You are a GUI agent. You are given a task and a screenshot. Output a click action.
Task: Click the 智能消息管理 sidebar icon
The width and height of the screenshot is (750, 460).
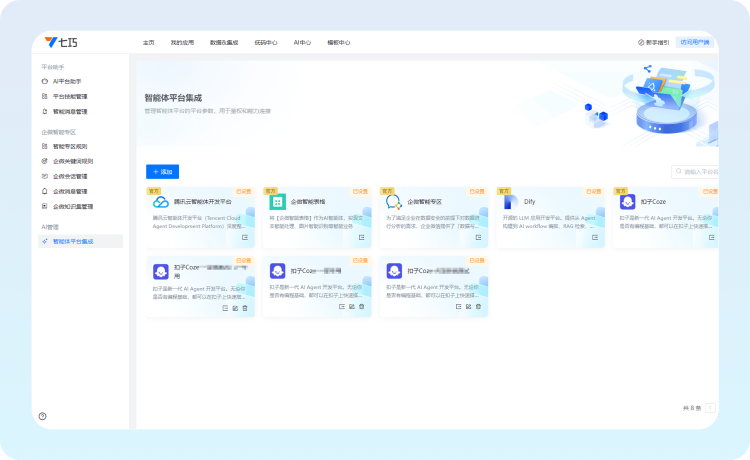tap(44, 111)
